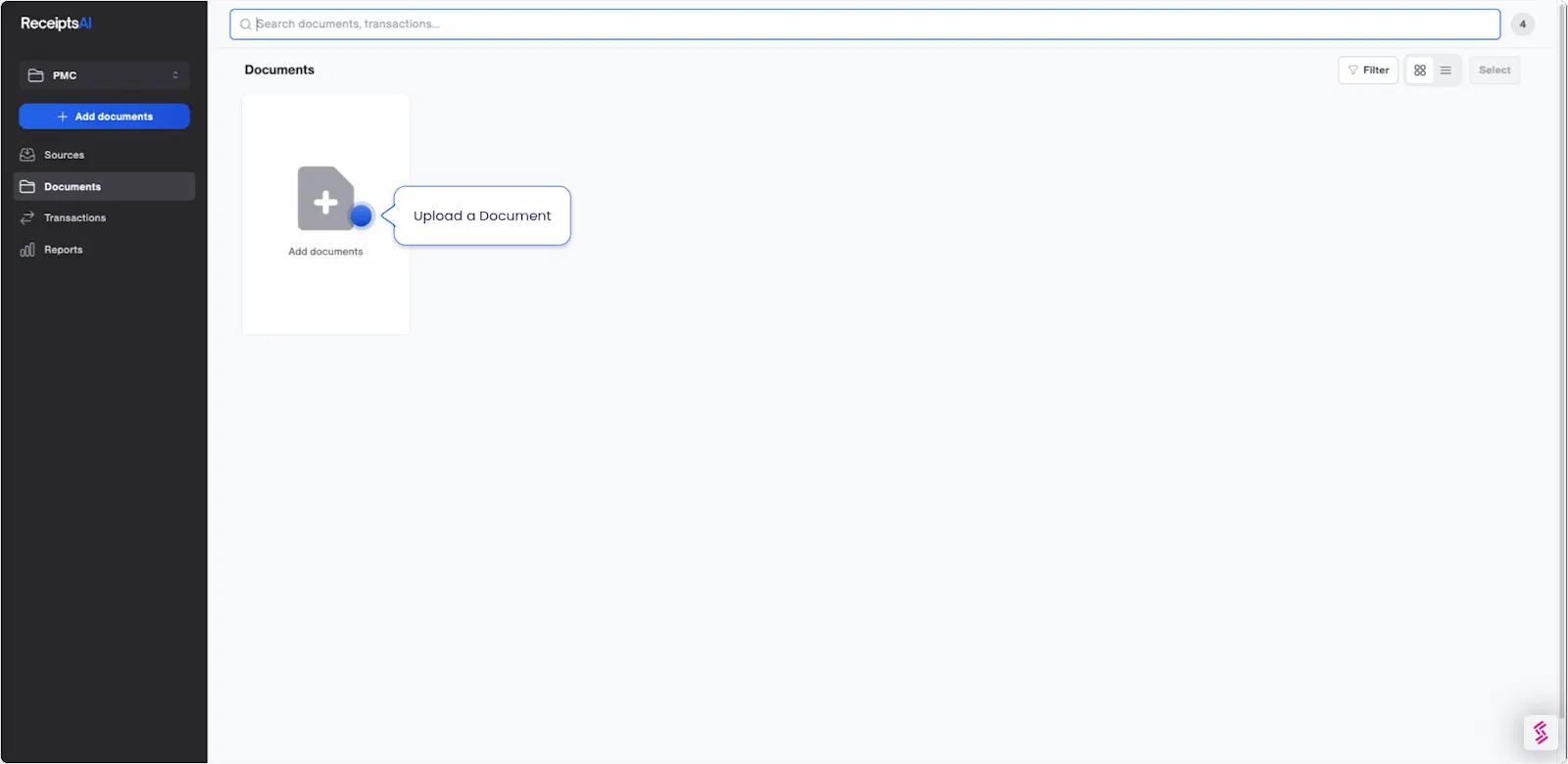Screen dimensions: 1568x764
Task: Click the notification count badge showing 4
Action: (x=1522, y=24)
